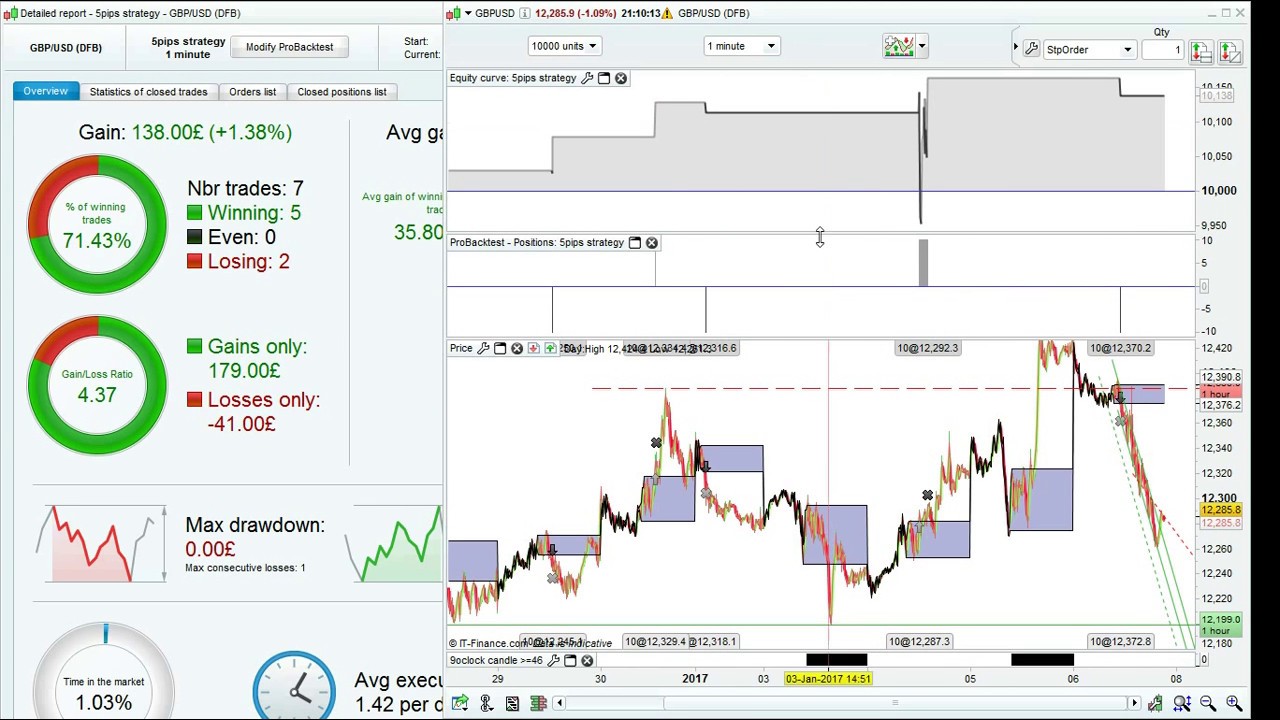Viewport: 1280px width, 720px height.
Task: Open Statistics of closed trades tab
Action: [148, 92]
